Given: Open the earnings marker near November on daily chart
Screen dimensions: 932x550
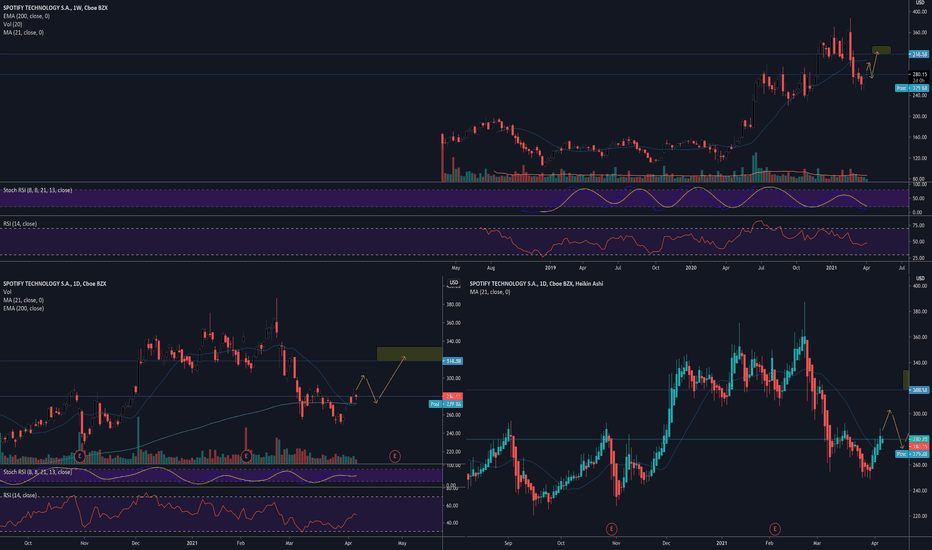Looking at the screenshot, I should pyautogui.click(x=80, y=457).
